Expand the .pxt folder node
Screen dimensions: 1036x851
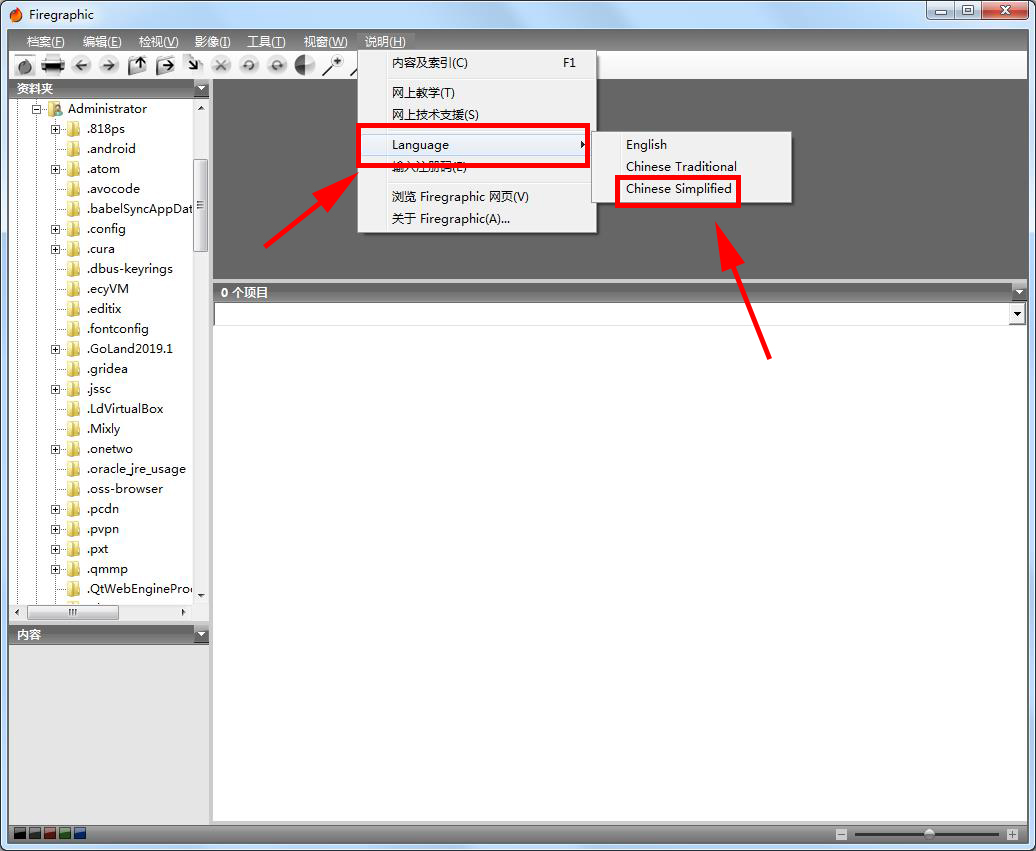click(x=56, y=549)
